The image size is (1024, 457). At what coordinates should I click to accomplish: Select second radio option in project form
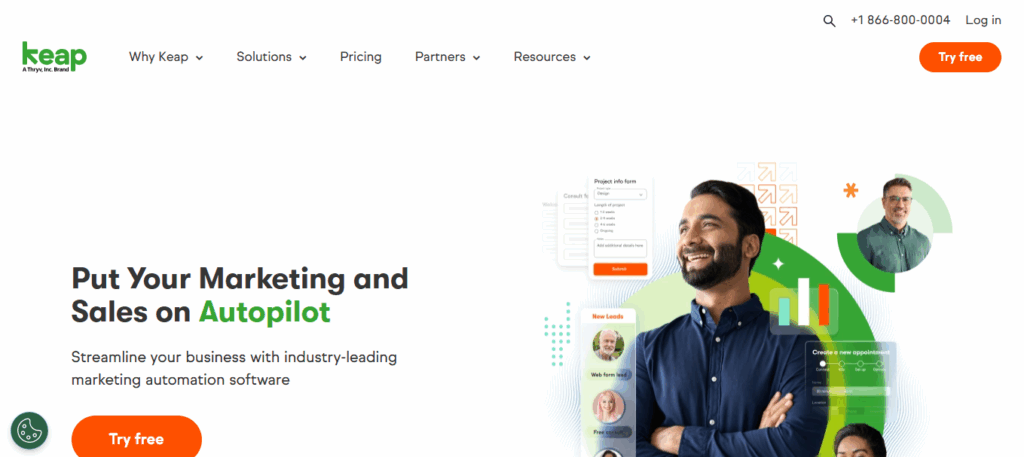pyautogui.click(x=596, y=219)
